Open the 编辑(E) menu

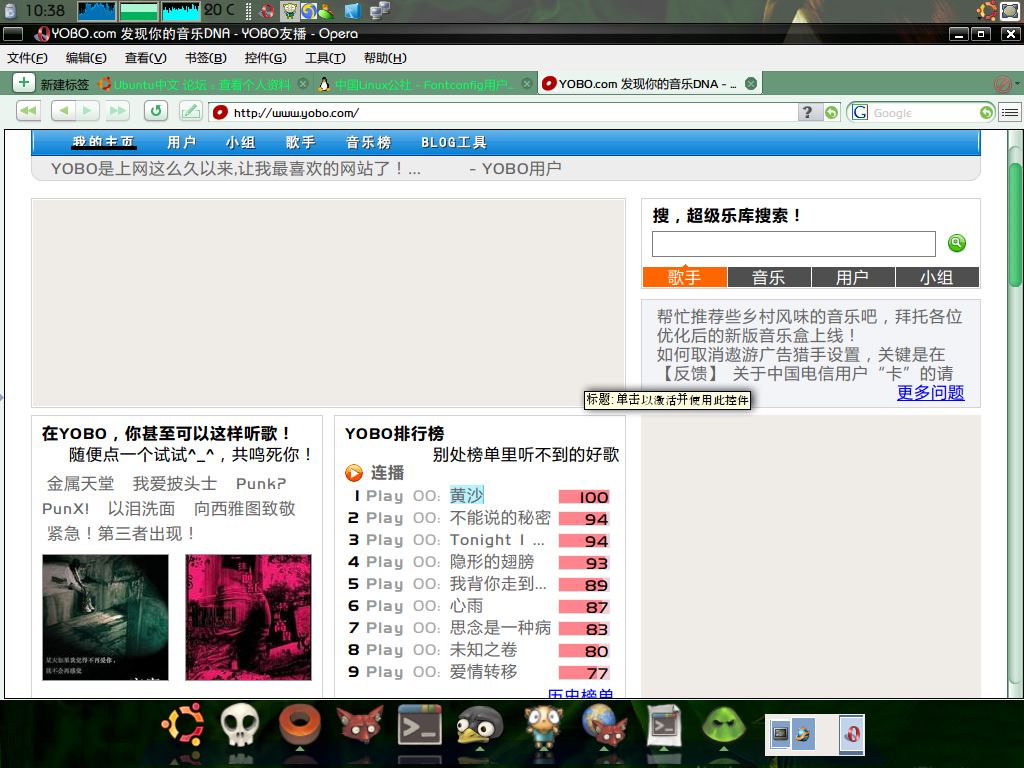(86, 58)
